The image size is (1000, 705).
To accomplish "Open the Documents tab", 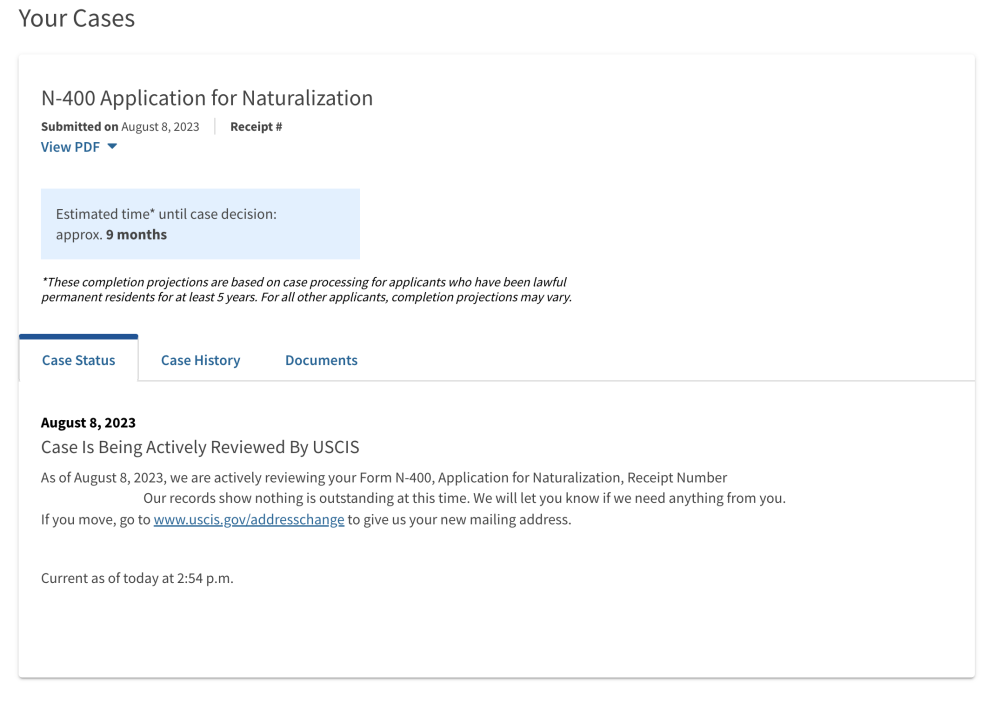I will point(321,360).
